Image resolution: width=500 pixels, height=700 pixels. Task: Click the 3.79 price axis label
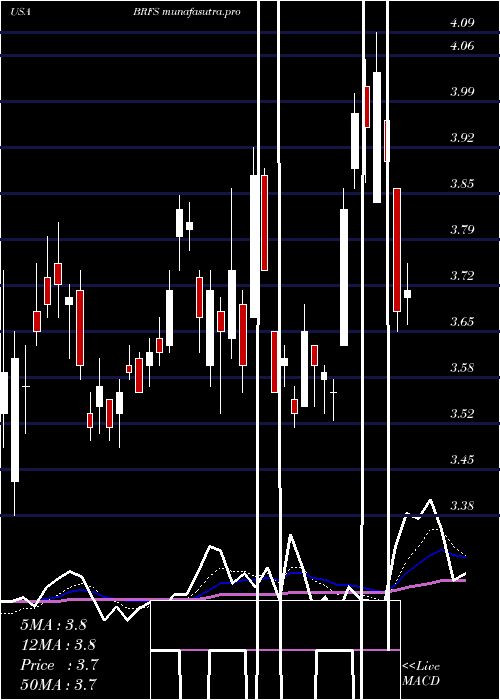[x=462, y=229]
